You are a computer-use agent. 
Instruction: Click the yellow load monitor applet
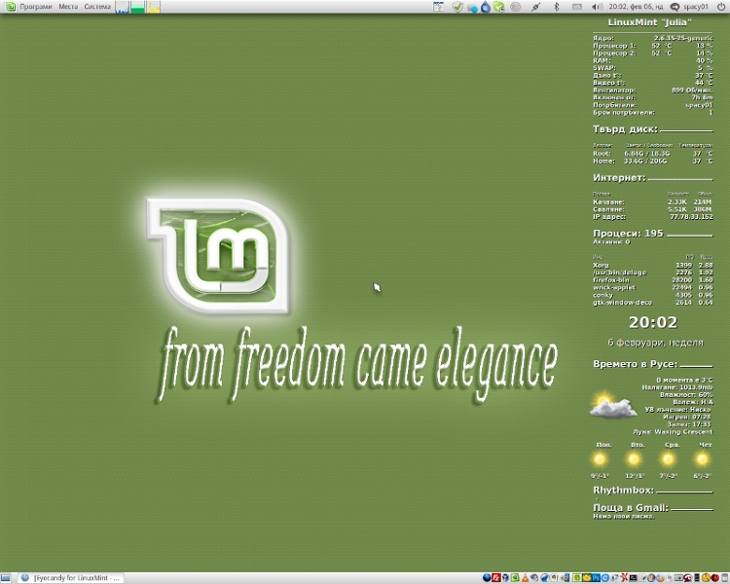(154, 7)
